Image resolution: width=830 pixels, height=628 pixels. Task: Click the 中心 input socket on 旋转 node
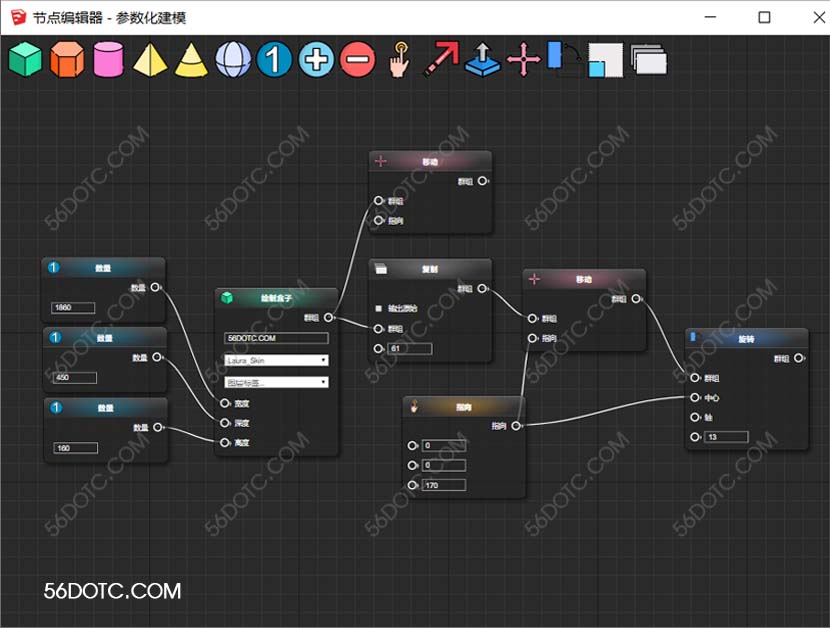(x=695, y=397)
